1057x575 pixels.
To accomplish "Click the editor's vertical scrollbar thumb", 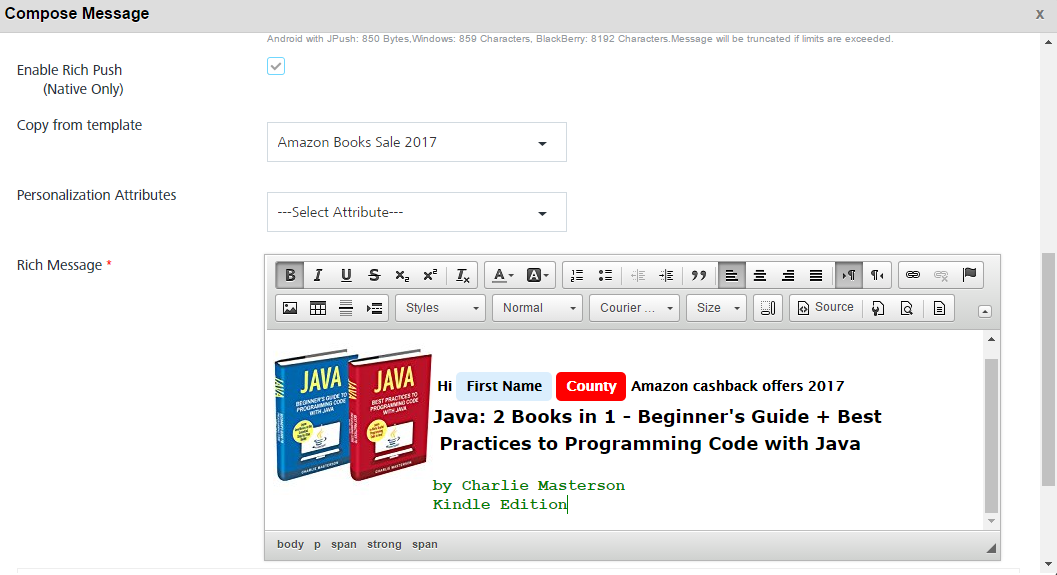I will (x=991, y=436).
